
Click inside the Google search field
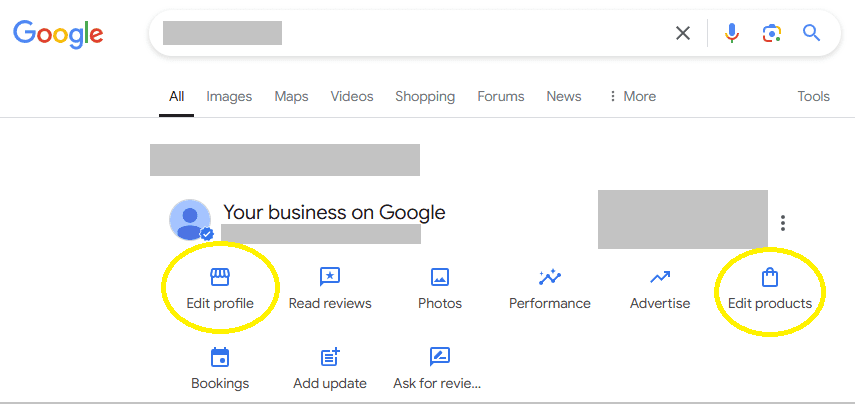pyautogui.click(x=450, y=34)
